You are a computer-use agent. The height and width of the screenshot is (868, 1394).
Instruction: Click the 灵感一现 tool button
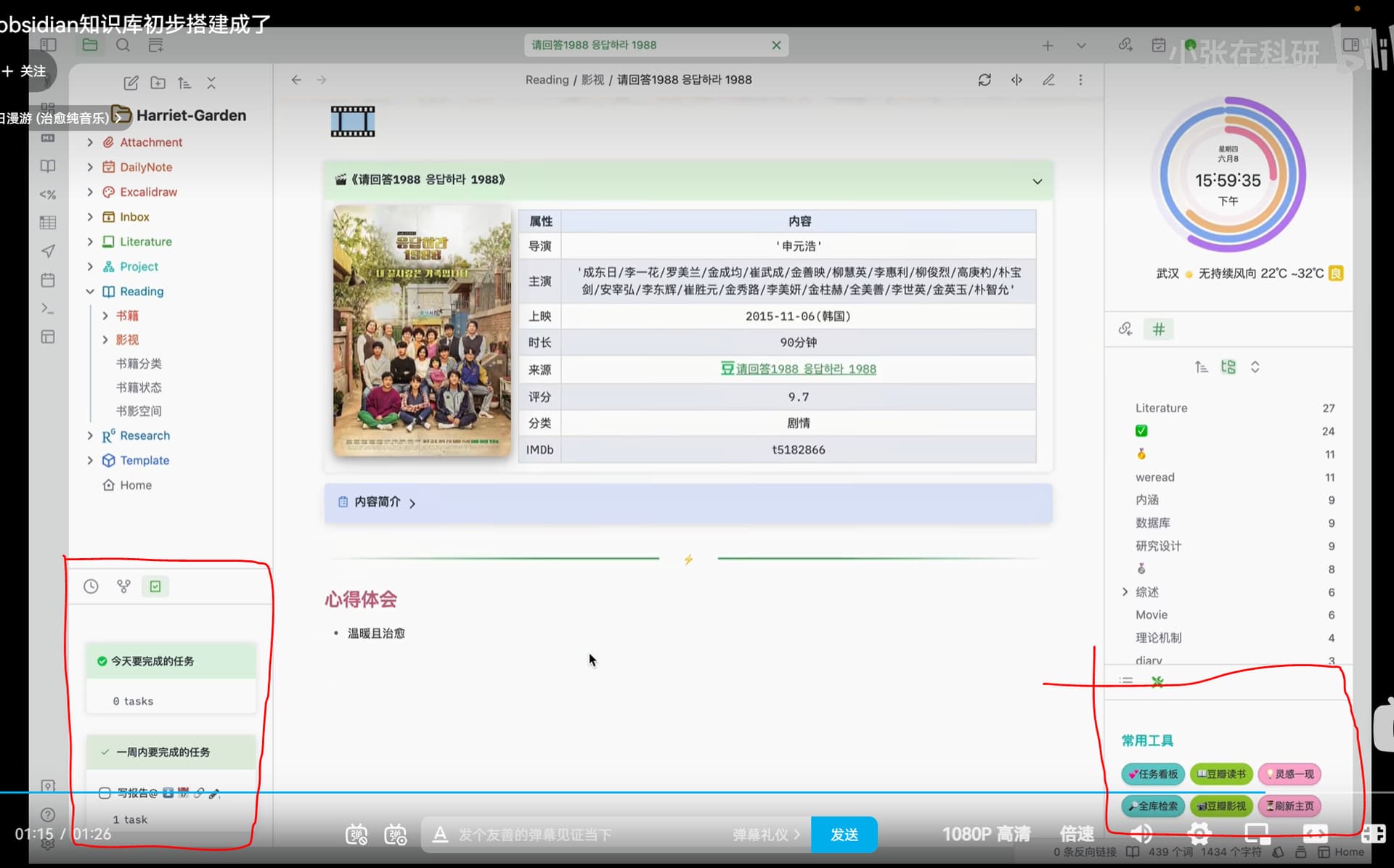(x=1289, y=774)
